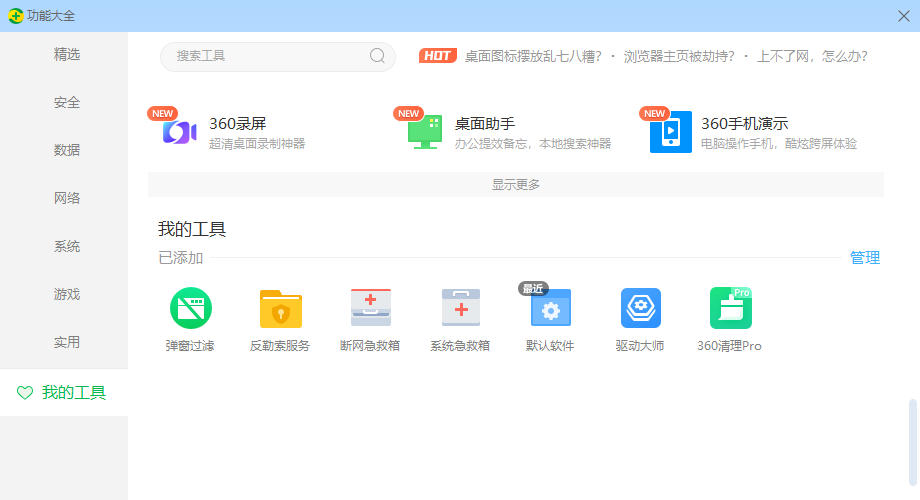Click the 桌面助手 monitor icon
The height and width of the screenshot is (500, 920).
(425, 132)
